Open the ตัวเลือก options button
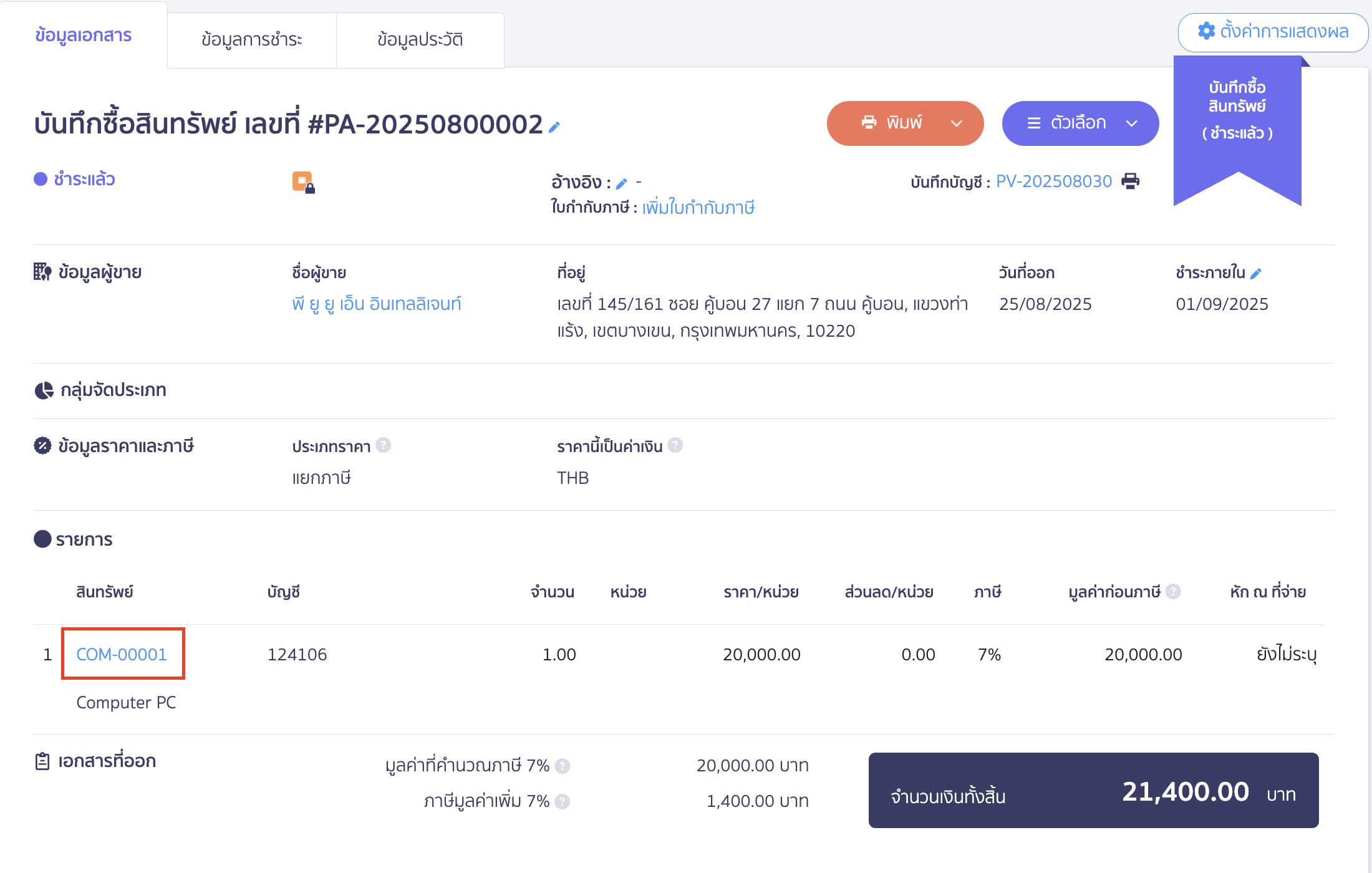This screenshot has width=1372, height=873. pos(1080,123)
